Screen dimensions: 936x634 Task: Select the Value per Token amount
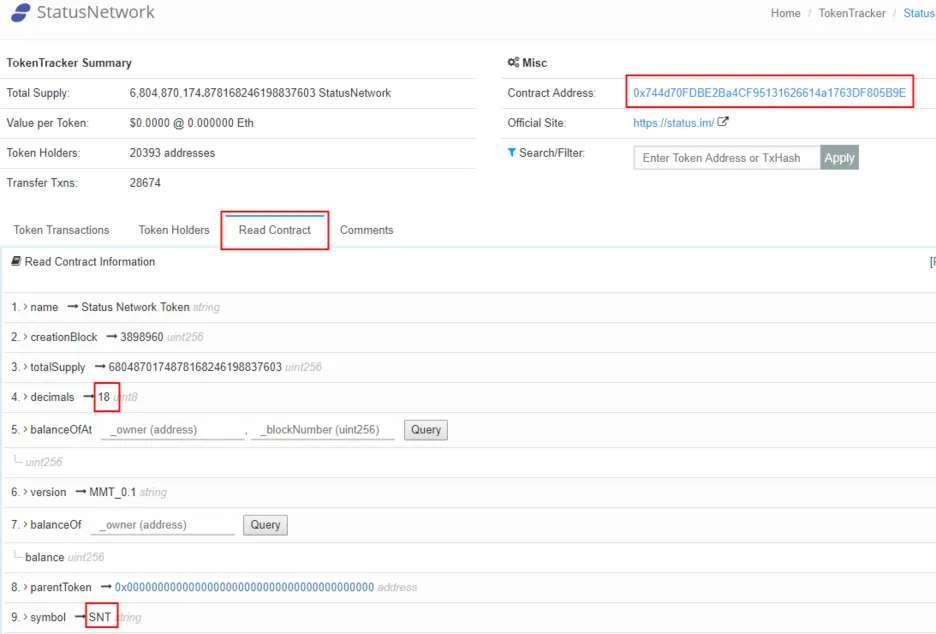coord(192,122)
